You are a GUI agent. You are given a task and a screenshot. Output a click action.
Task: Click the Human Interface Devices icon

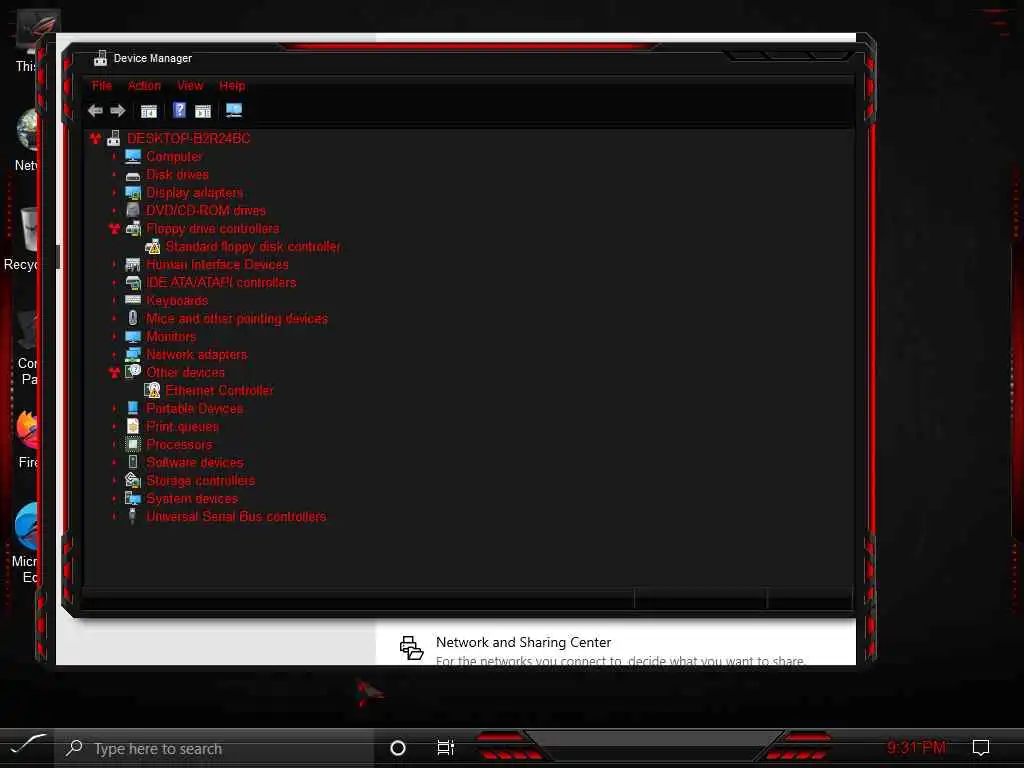point(133,264)
